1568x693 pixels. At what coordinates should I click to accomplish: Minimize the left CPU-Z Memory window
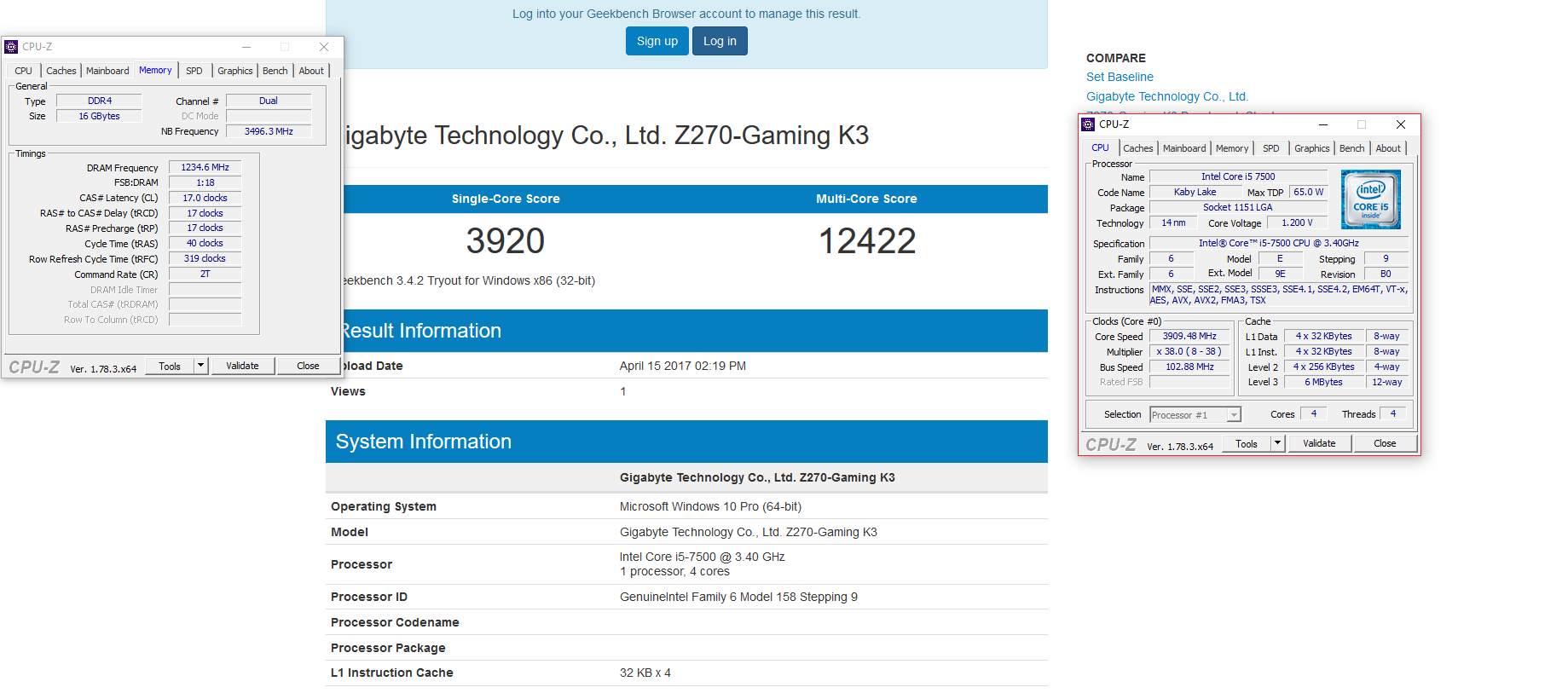246,47
